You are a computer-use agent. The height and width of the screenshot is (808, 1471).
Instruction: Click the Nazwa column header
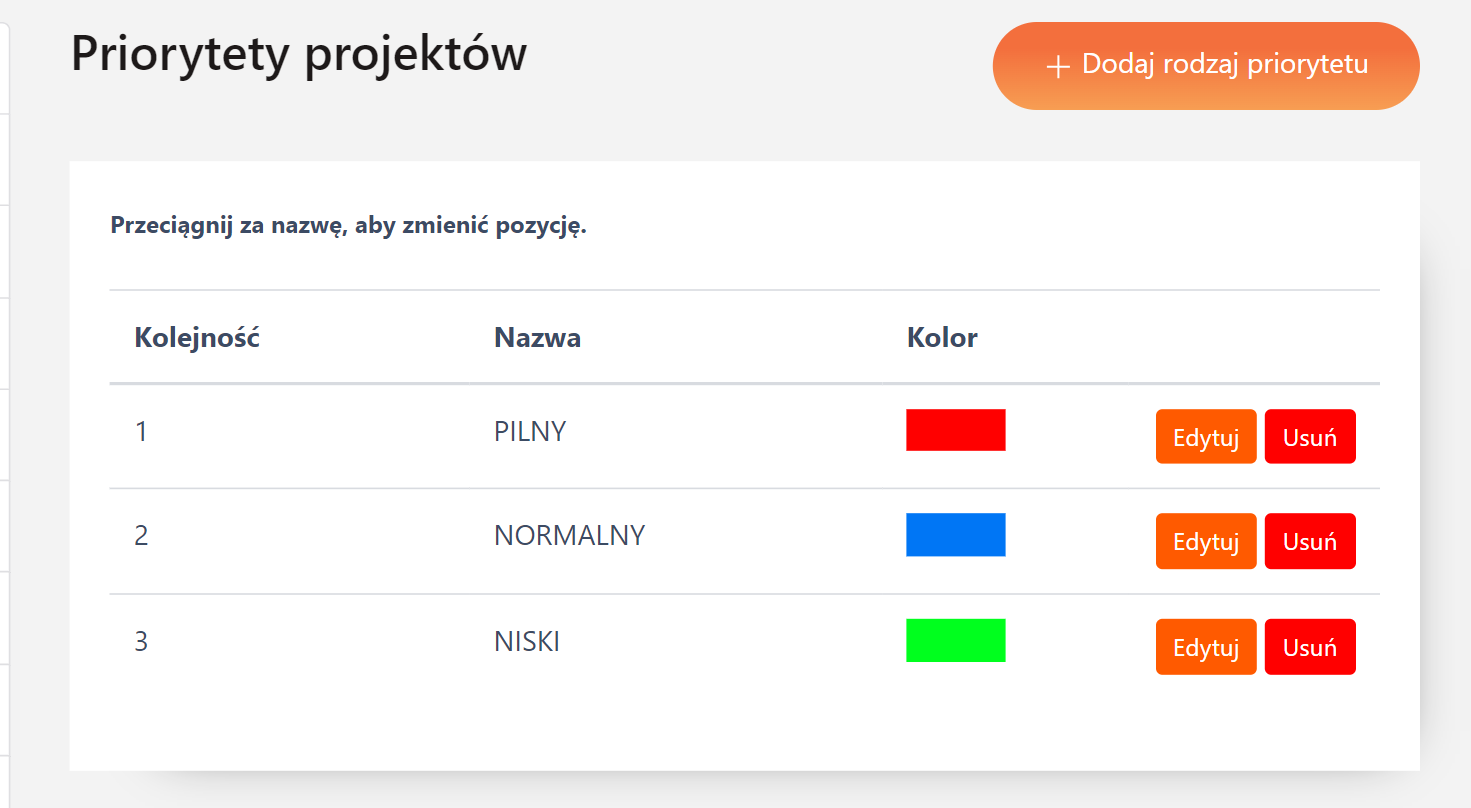537,338
